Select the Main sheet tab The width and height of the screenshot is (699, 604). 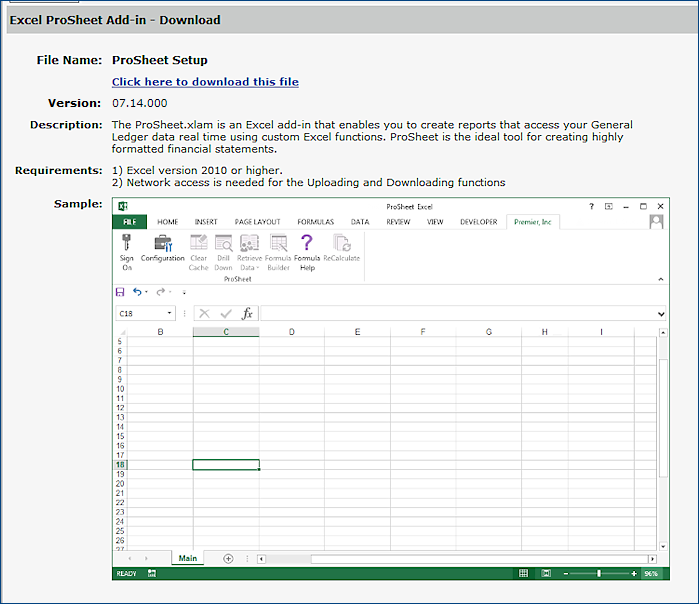tap(187, 558)
